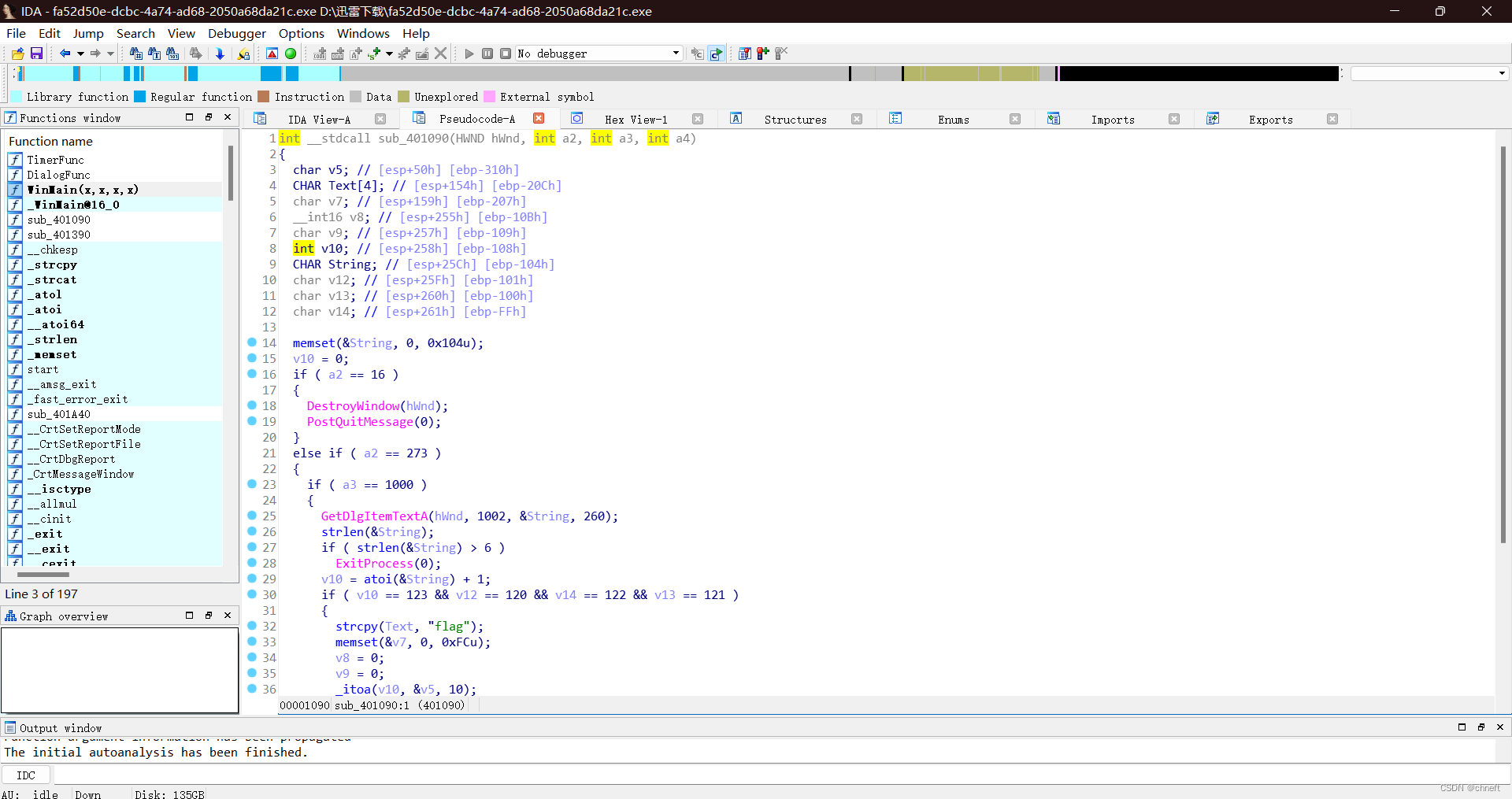
Task: Switch to the Imports tab
Action: coord(1113,120)
